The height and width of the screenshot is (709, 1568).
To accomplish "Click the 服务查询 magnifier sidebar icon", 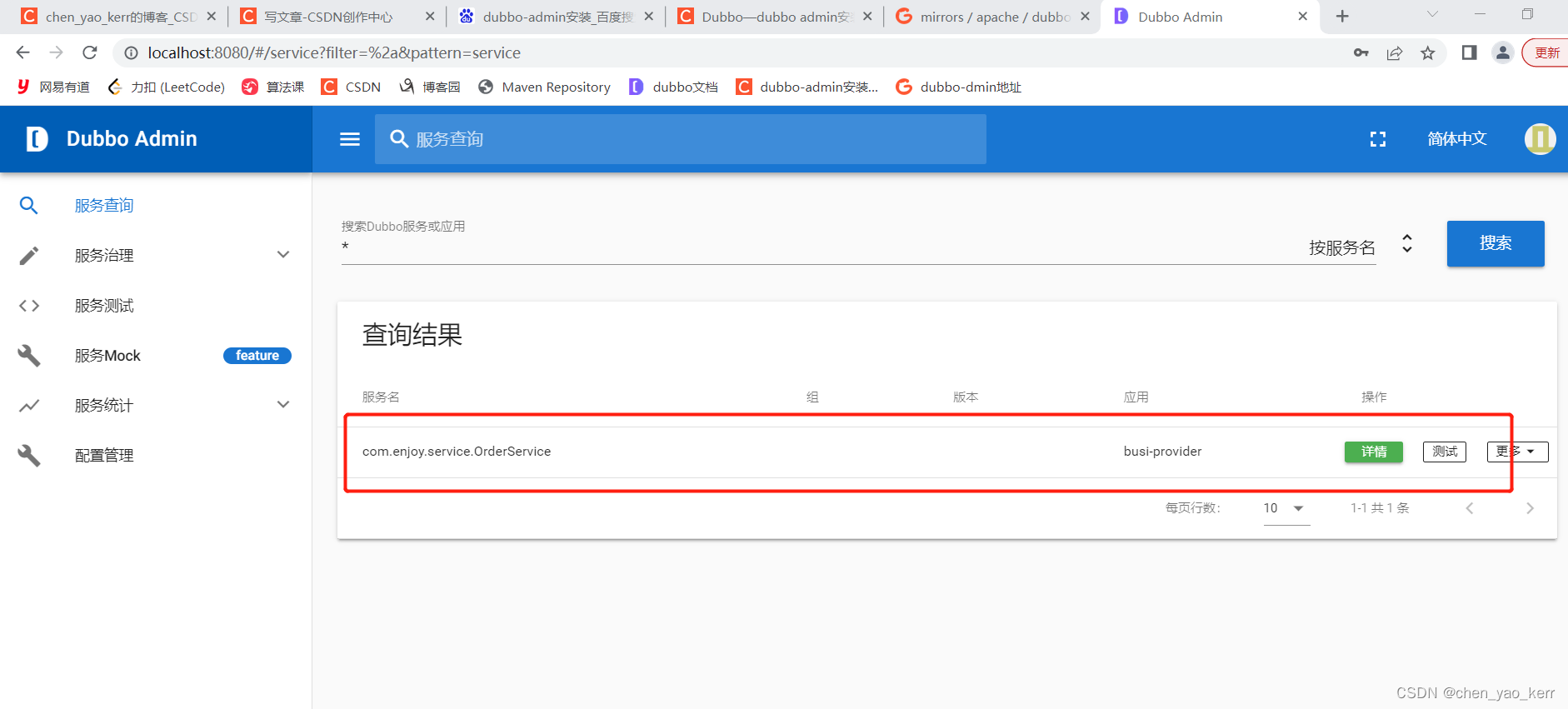I will [x=29, y=205].
